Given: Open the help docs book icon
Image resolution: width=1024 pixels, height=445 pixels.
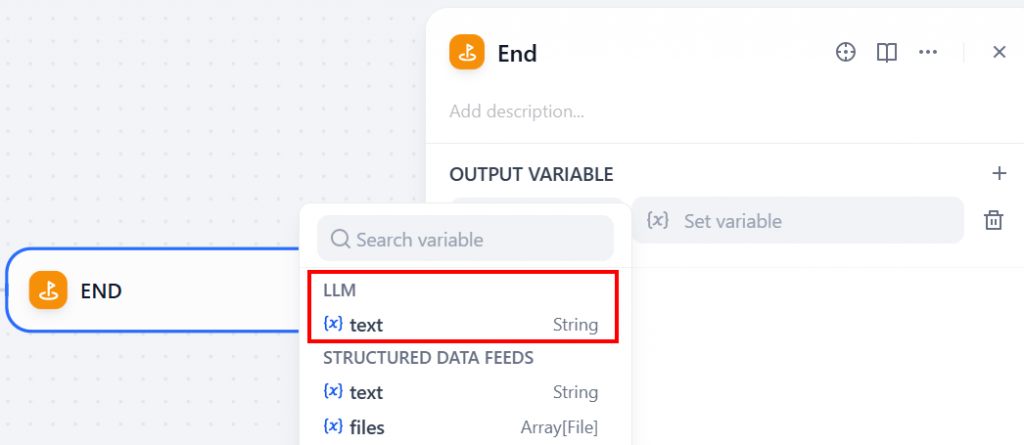Looking at the screenshot, I should pyautogui.click(x=886, y=52).
